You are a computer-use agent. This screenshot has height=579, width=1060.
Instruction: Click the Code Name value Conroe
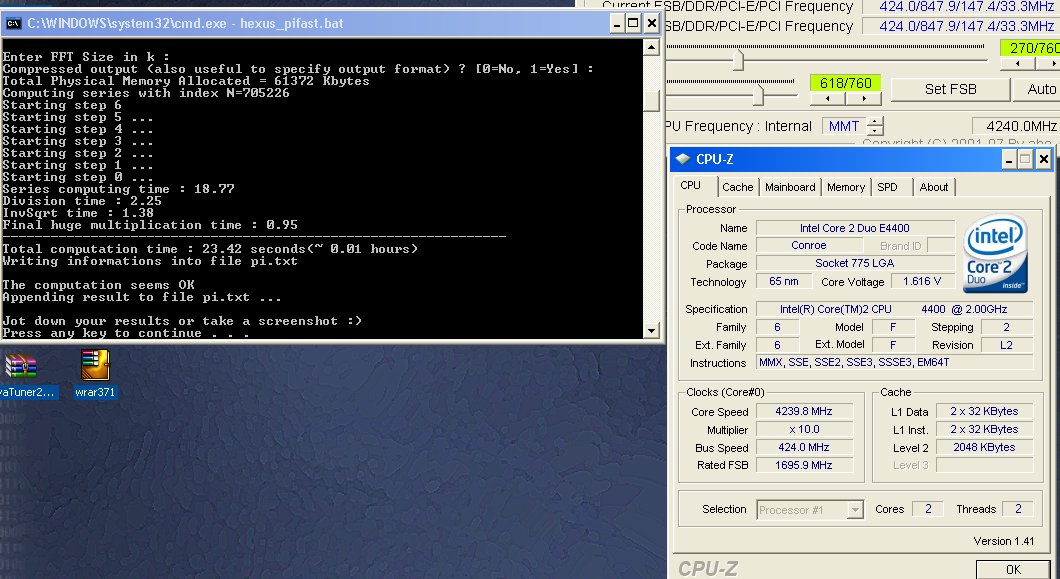point(809,246)
